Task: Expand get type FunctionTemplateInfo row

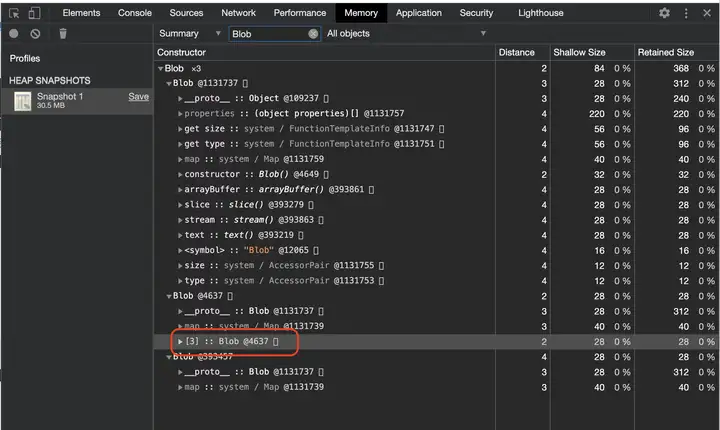Action: (180, 144)
